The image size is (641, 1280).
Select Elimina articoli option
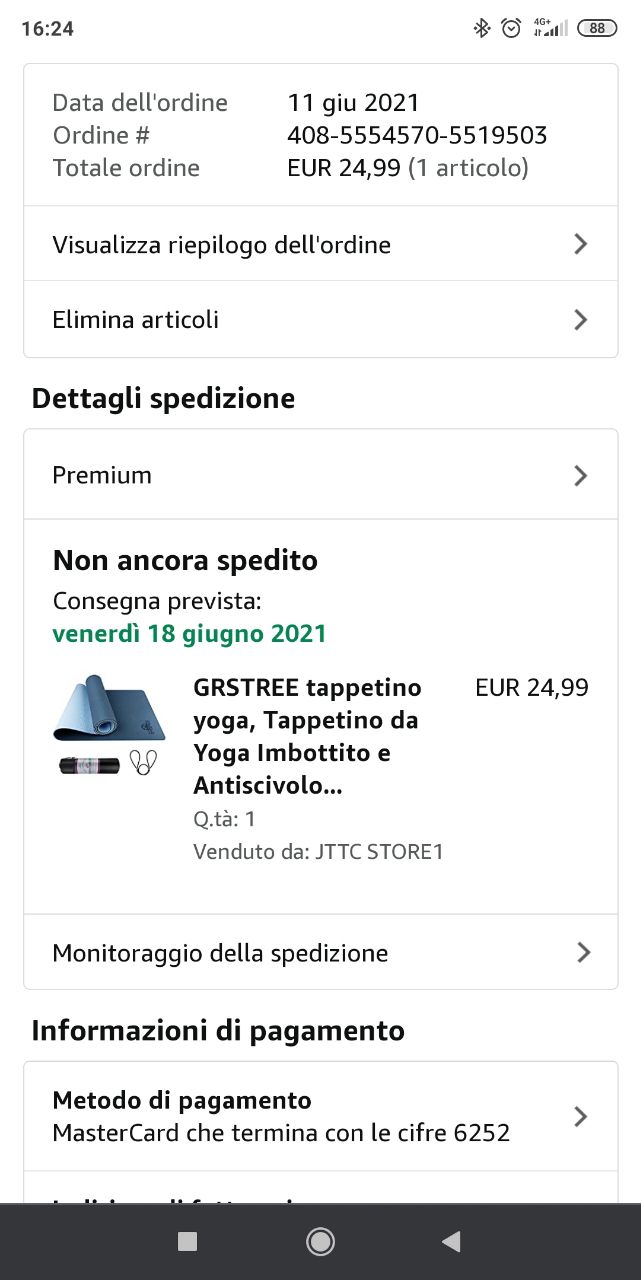136,320
